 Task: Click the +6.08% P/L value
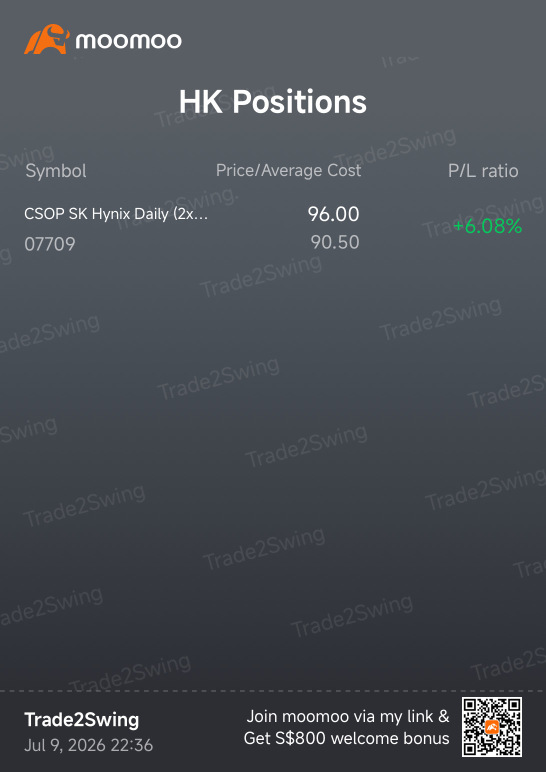[x=487, y=226]
